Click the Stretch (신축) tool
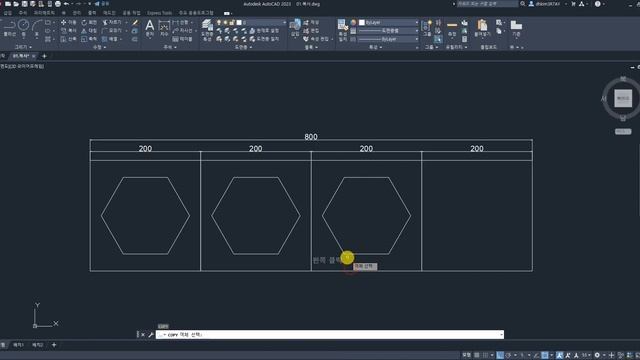This screenshot has width=640, height=360. click(69, 39)
